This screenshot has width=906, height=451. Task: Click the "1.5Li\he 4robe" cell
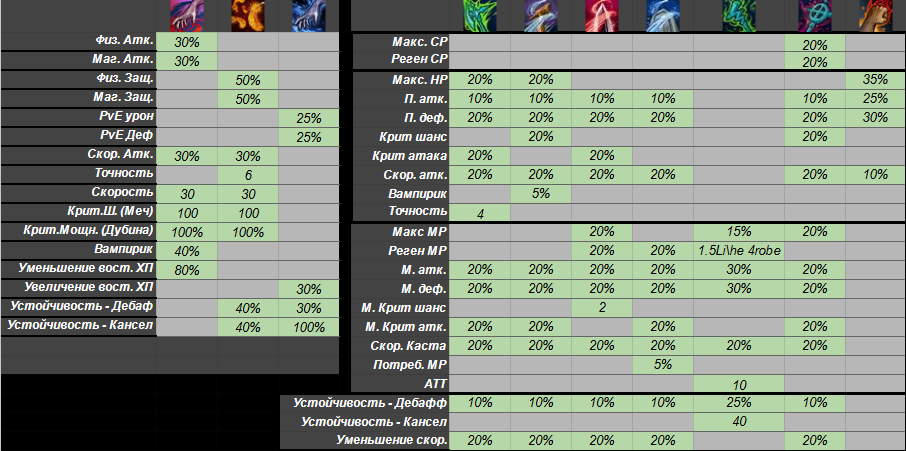tap(739, 249)
